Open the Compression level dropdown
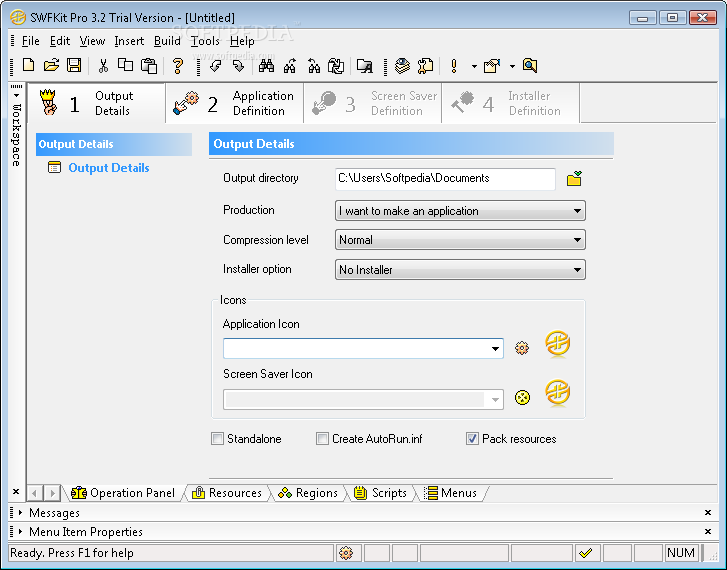Viewport: 727px width, 570px height. tap(460, 240)
